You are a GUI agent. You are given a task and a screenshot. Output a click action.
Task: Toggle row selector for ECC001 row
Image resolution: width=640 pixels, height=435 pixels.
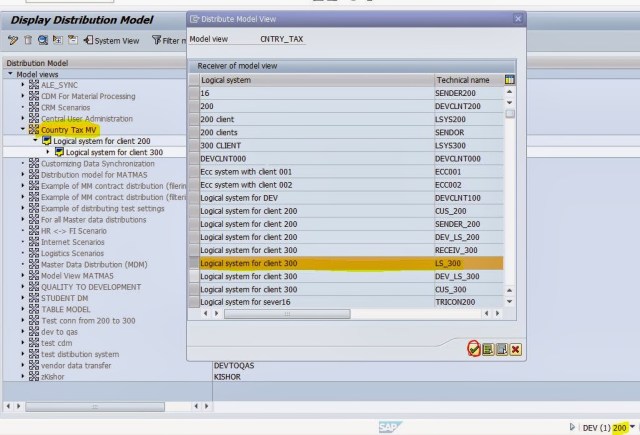193,171
